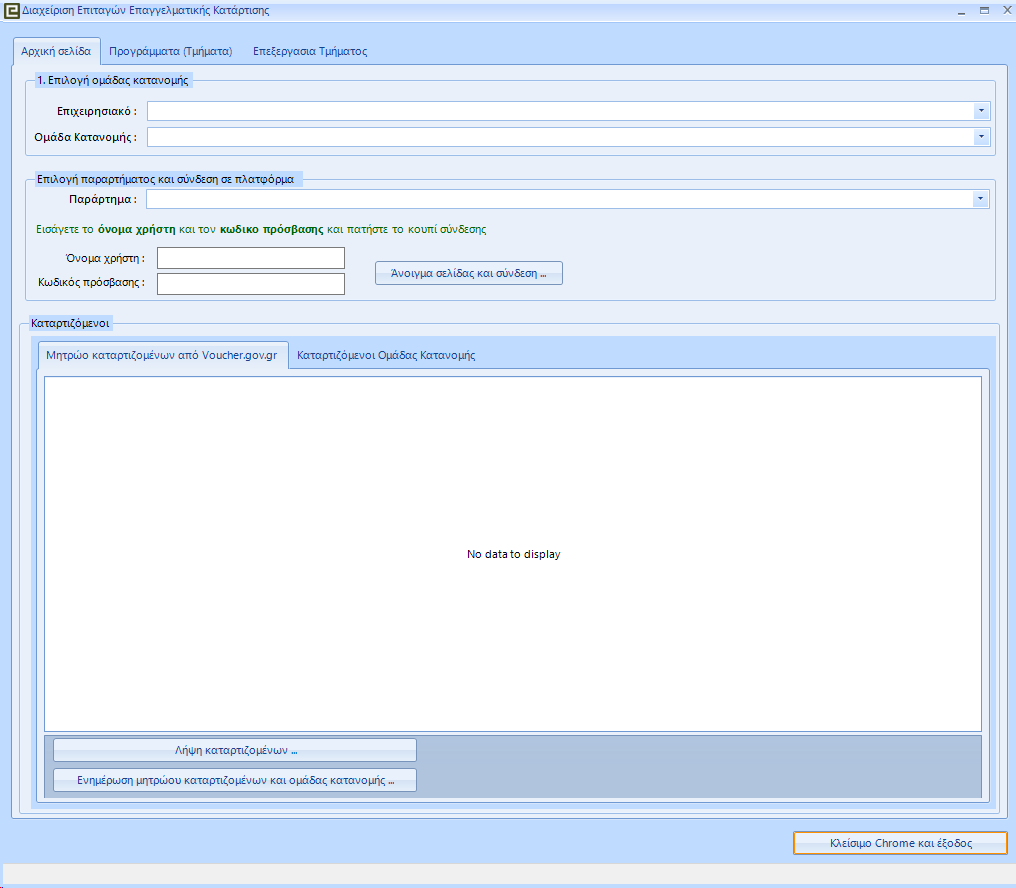The image size is (1016, 888).
Task: Click the Λήψη καταρτιζομένων button
Action: (234, 750)
